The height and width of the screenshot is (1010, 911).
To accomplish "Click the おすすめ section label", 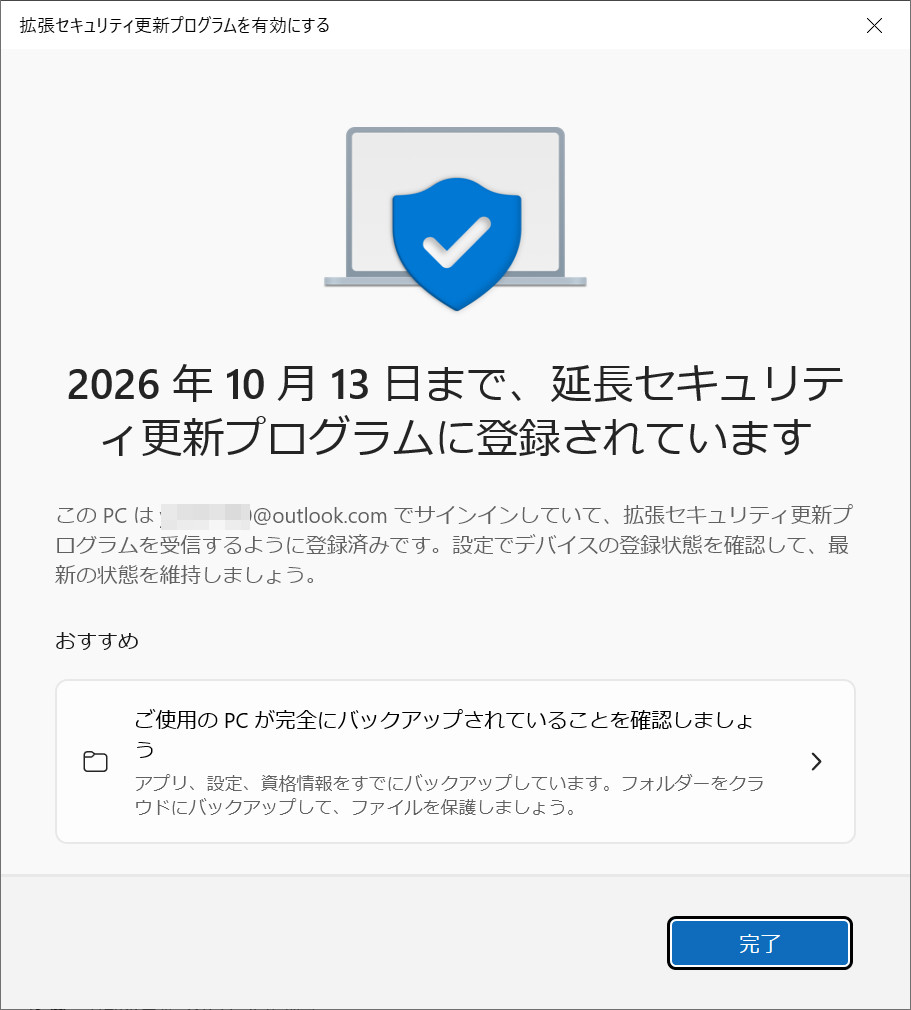I will (97, 640).
